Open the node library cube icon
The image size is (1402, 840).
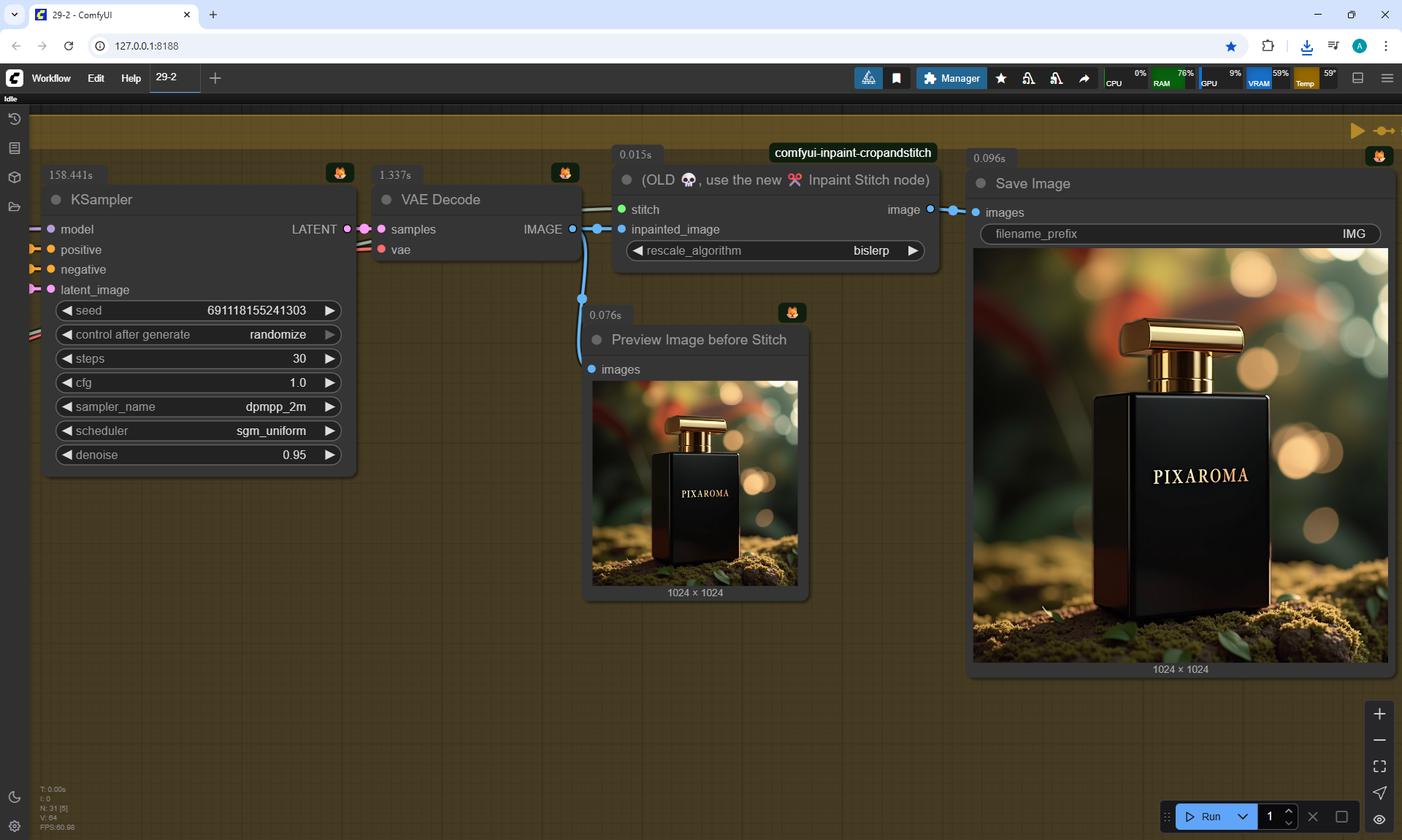[14, 177]
